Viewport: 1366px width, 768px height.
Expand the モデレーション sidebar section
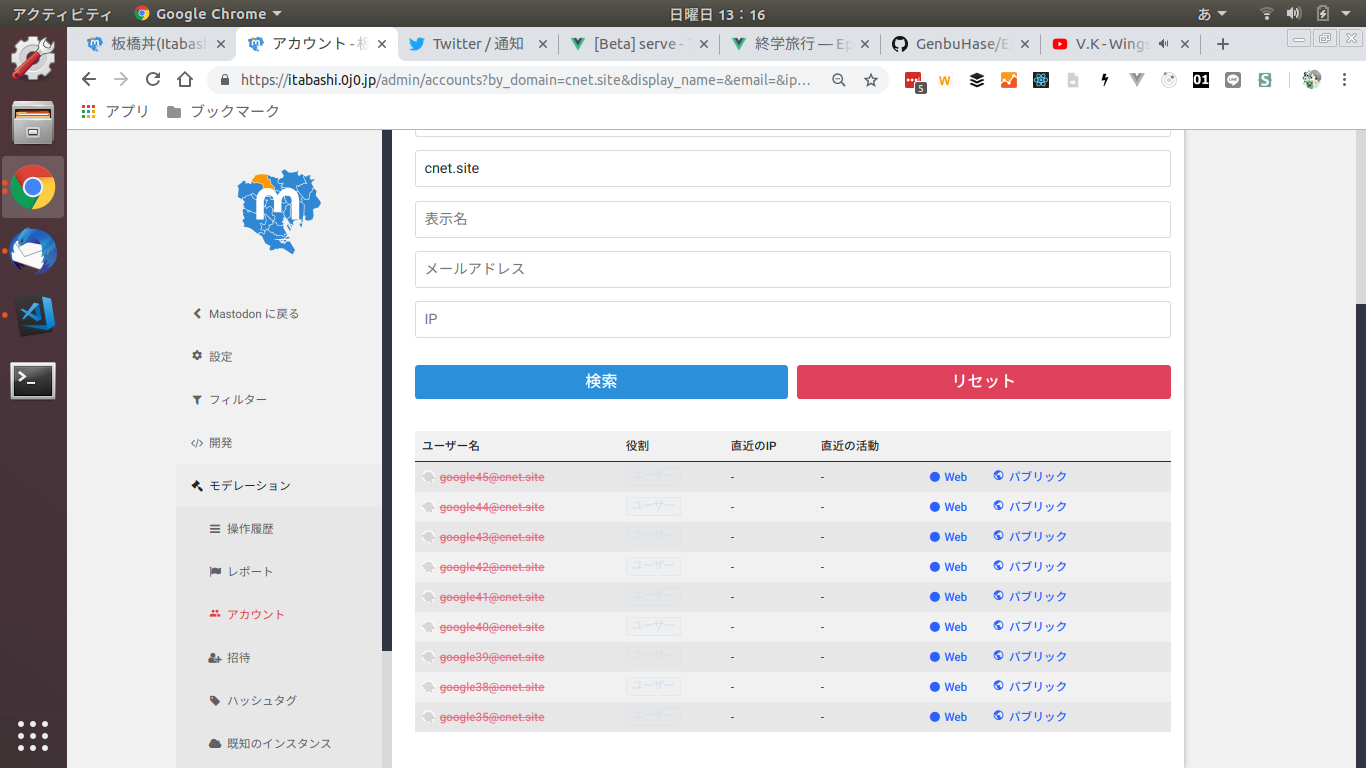point(249,486)
